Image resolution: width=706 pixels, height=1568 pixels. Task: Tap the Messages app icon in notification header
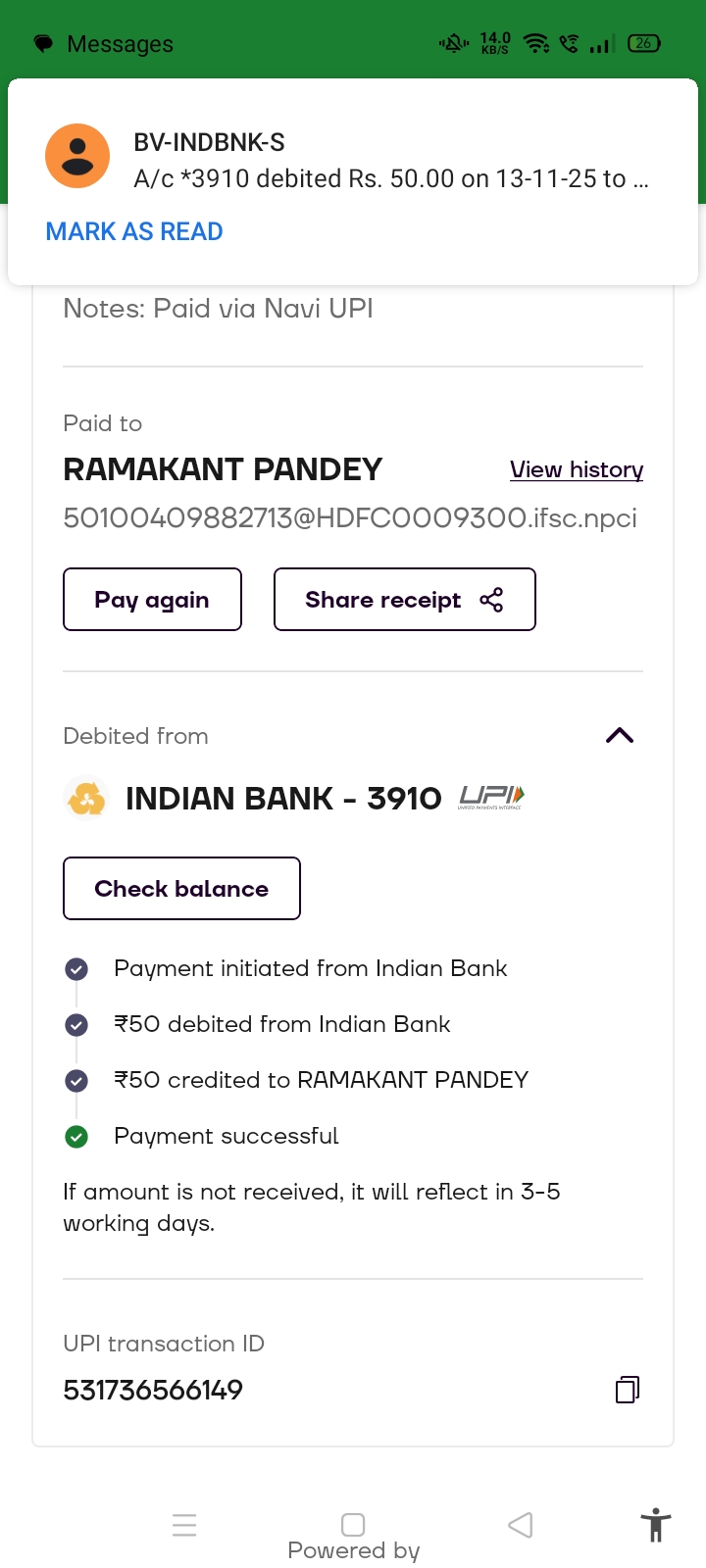click(44, 44)
